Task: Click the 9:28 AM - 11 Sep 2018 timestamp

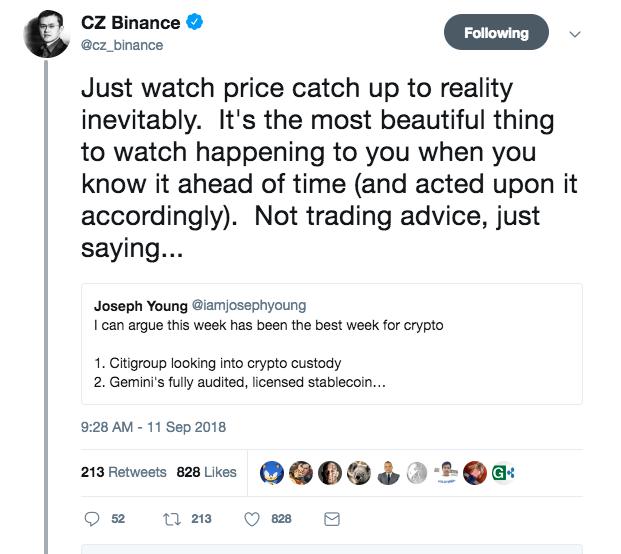Action: point(153,427)
